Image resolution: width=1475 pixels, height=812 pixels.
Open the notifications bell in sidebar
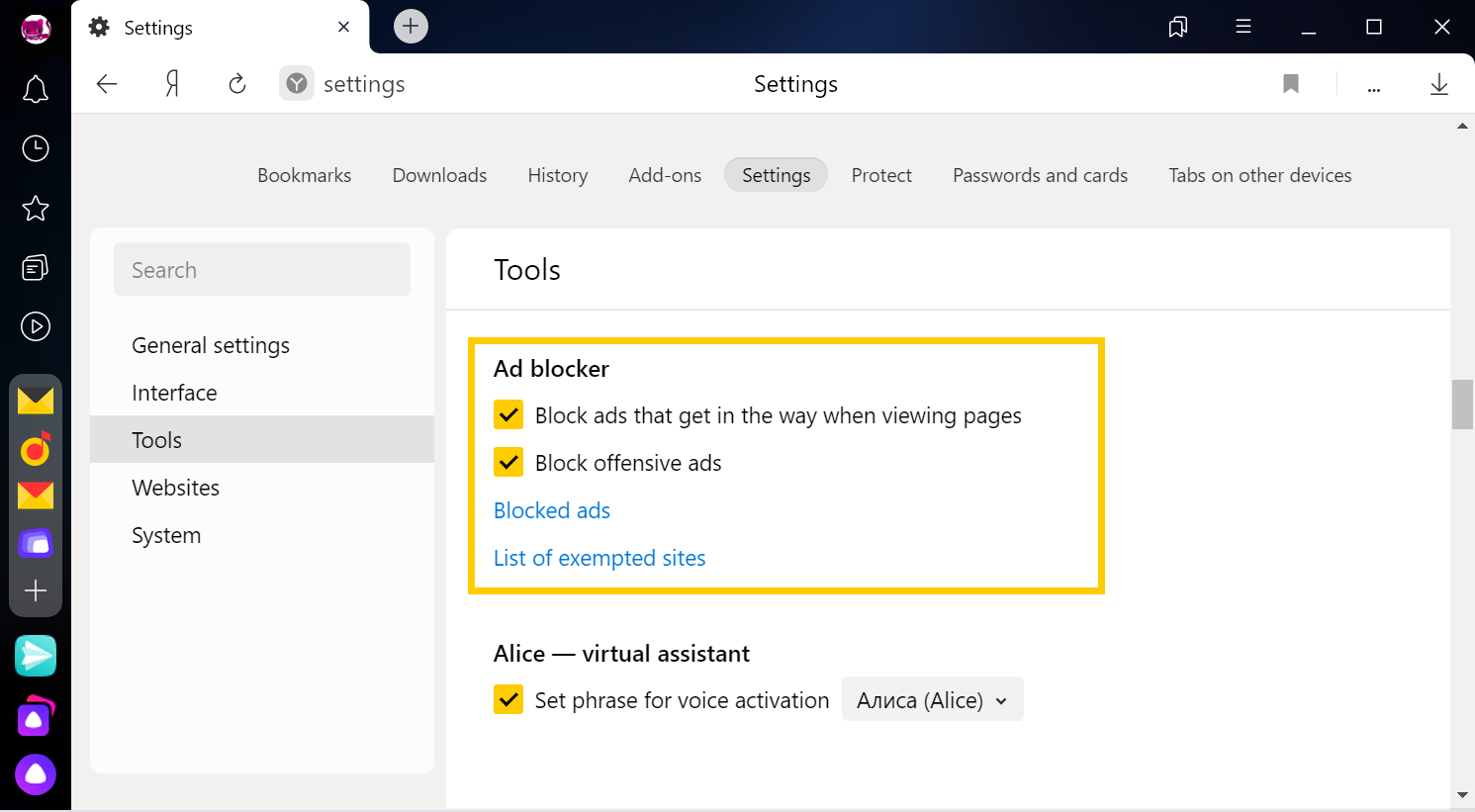(36, 89)
